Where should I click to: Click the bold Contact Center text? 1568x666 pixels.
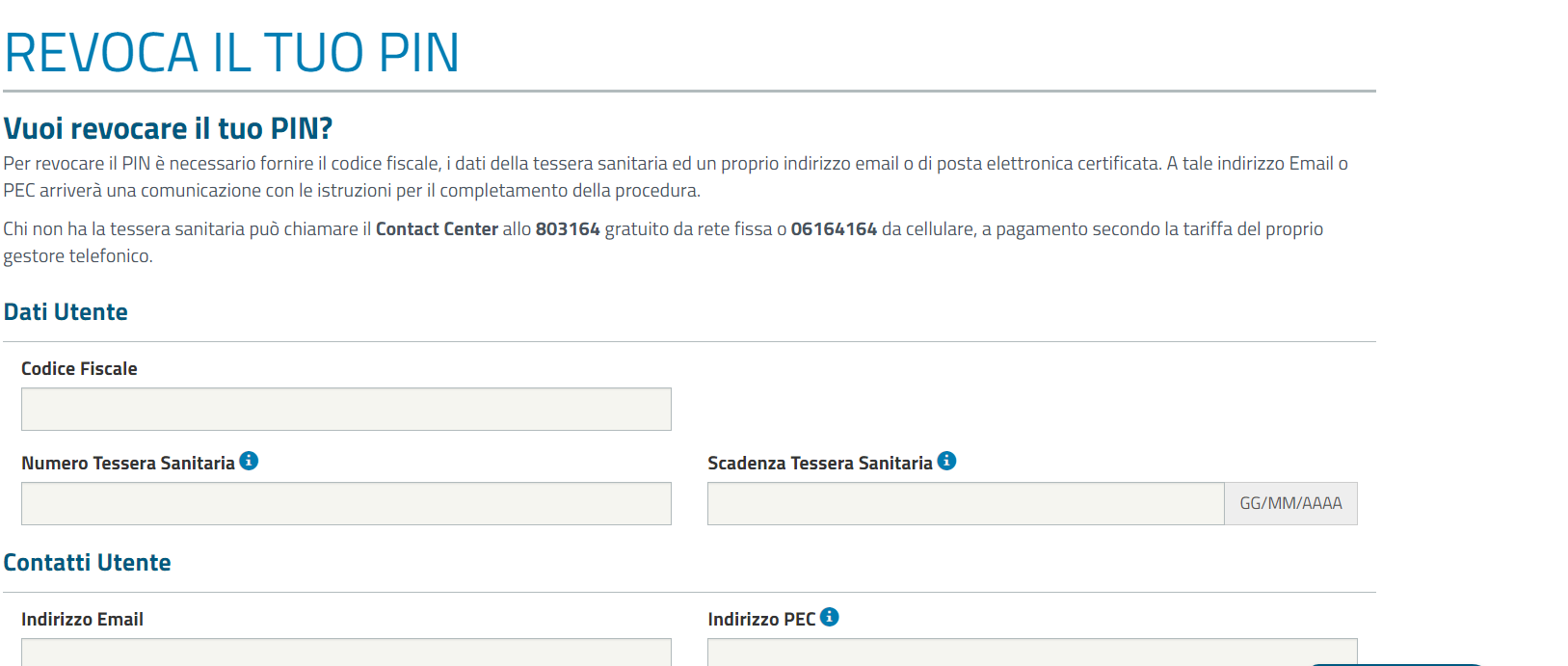pyautogui.click(x=437, y=229)
